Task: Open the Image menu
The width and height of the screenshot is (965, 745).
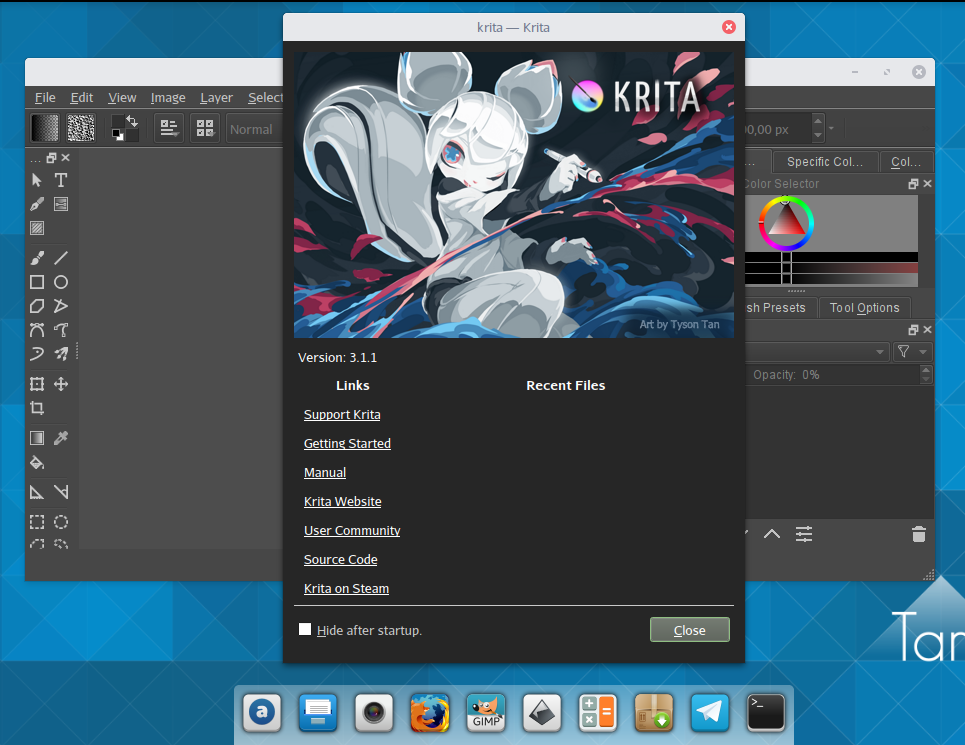Action: coord(167,97)
